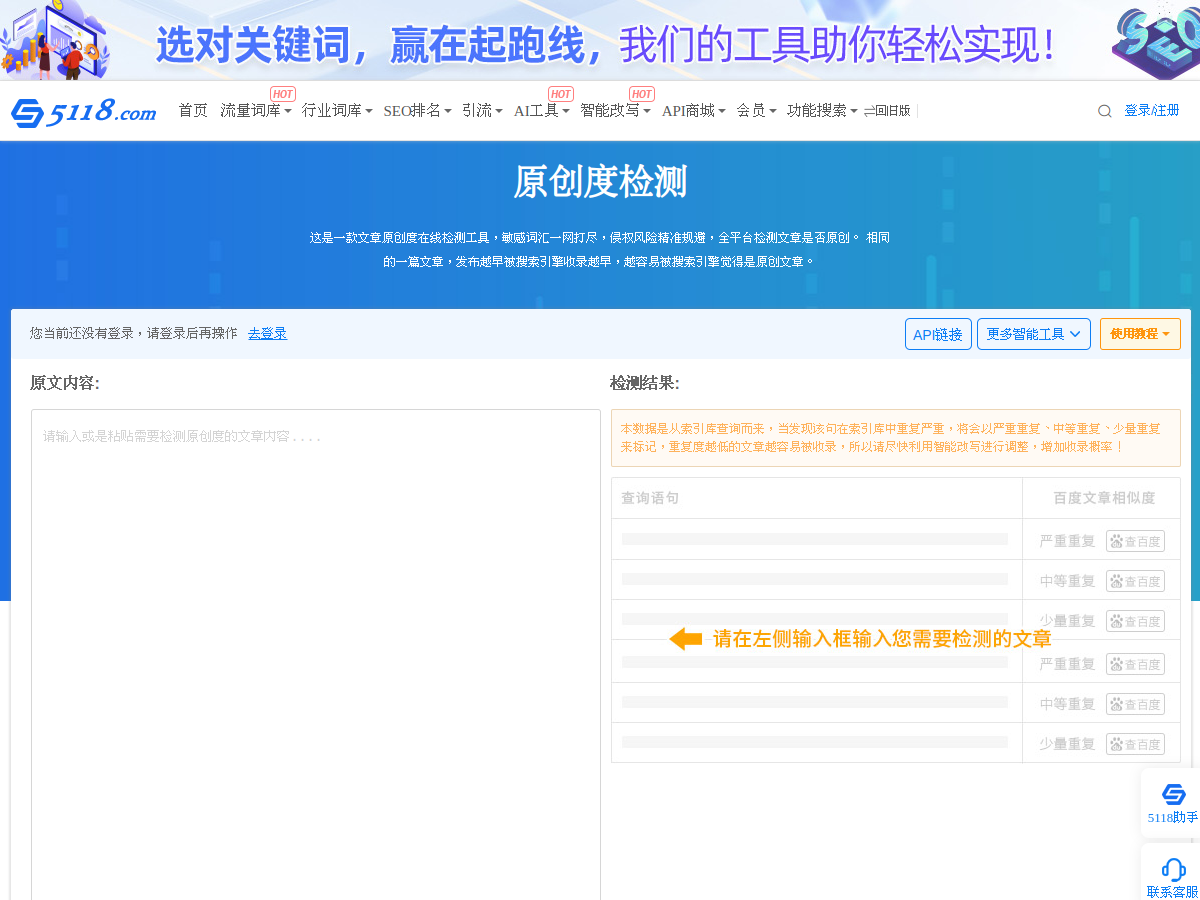Expand 流量词库 menu
The image size is (1200, 900).
coord(256,111)
